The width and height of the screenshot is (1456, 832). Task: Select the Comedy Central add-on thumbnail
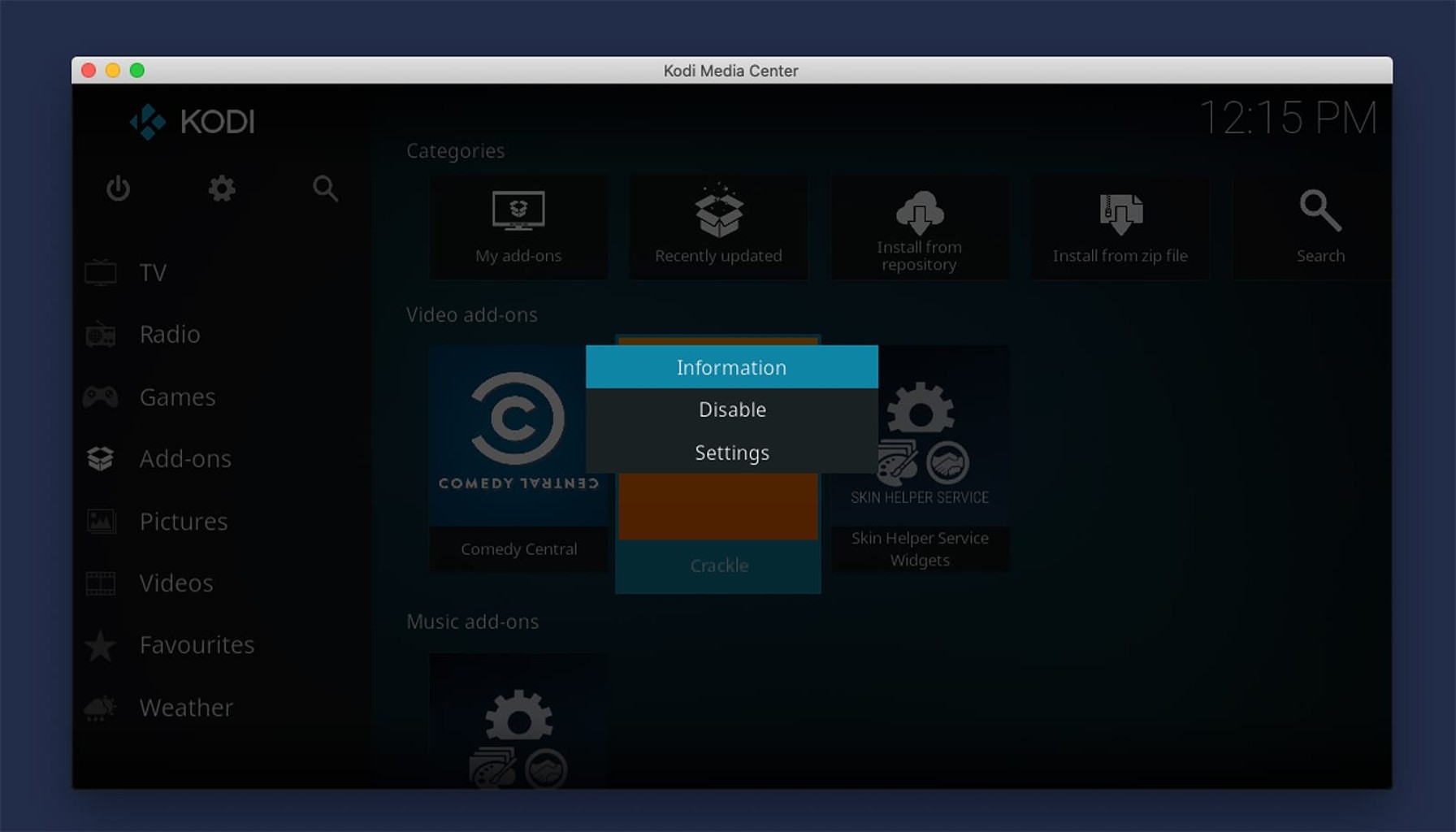tap(518, 435)
